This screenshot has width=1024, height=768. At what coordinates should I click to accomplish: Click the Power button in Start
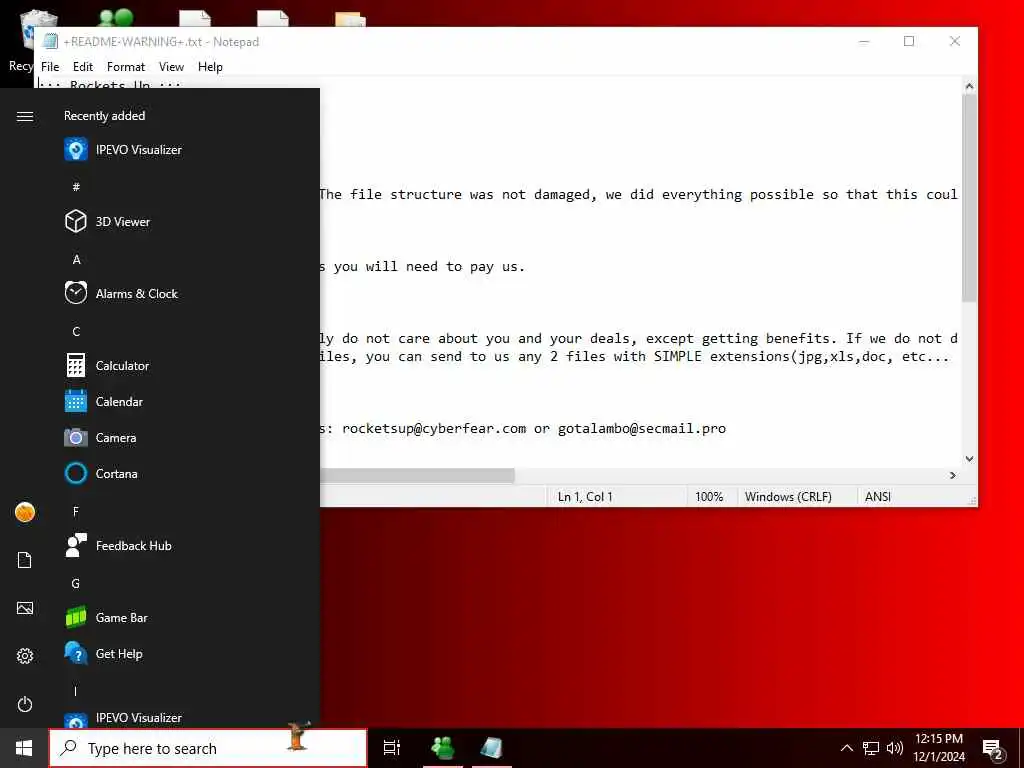[25, 704]
